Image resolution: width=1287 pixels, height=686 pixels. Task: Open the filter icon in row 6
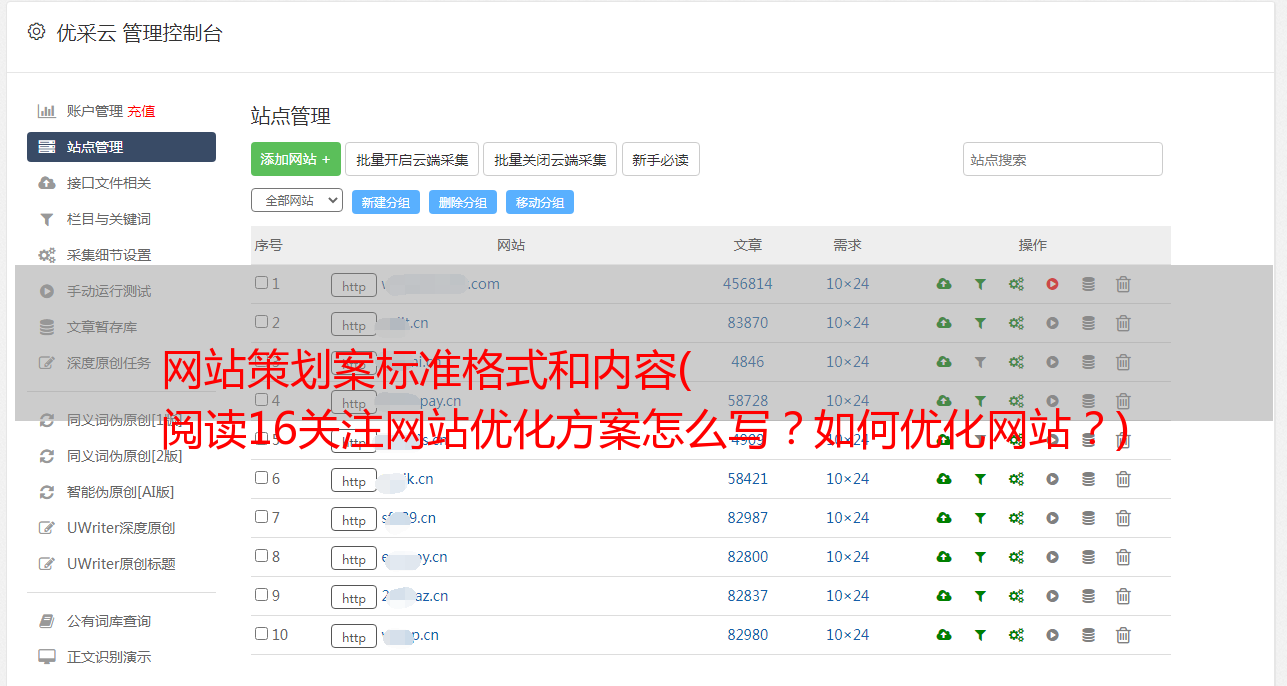point(980,479)
